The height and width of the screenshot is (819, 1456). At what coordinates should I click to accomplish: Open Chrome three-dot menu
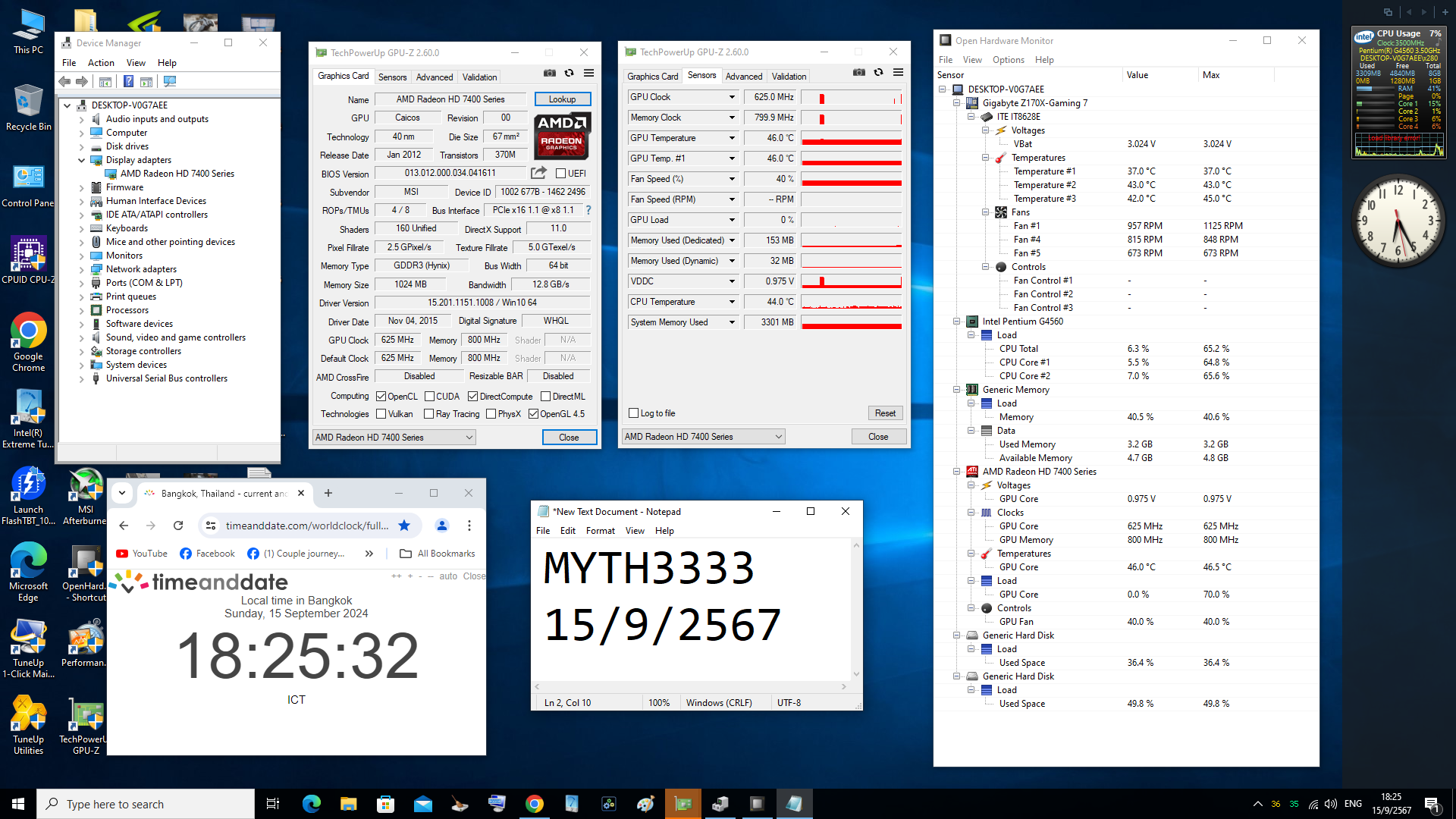469,526
